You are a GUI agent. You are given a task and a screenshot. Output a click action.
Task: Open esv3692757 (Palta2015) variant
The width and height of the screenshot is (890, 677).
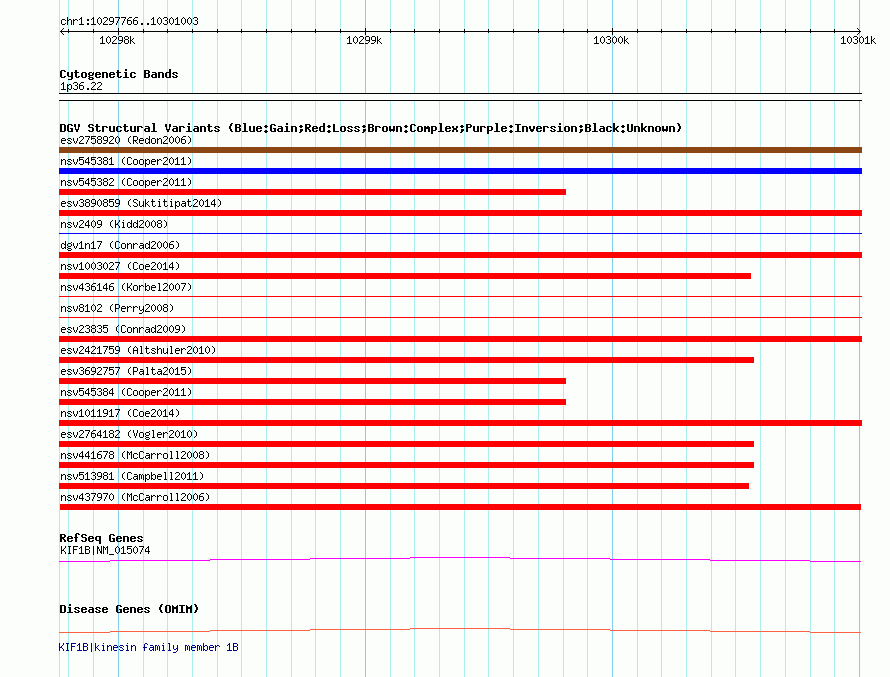tap(126, 371)
